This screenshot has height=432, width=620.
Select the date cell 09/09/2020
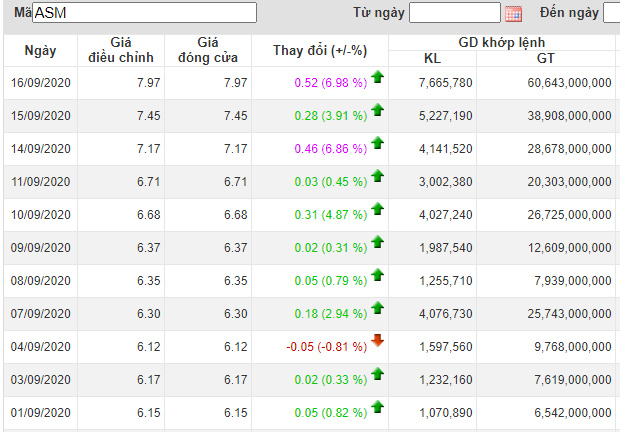(x=41, y=248)
